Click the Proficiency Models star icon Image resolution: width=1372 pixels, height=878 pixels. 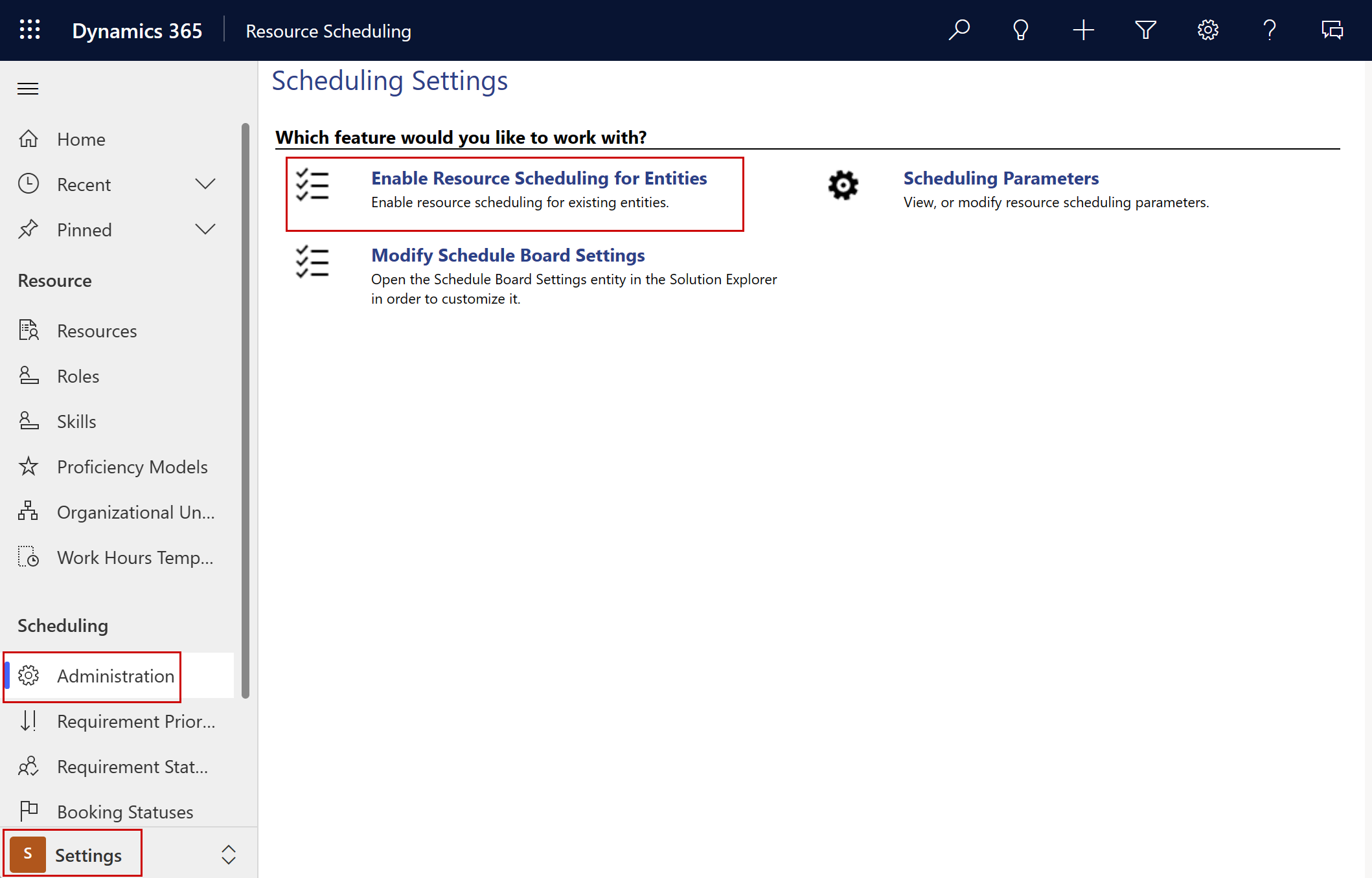[x=28, y=466]
